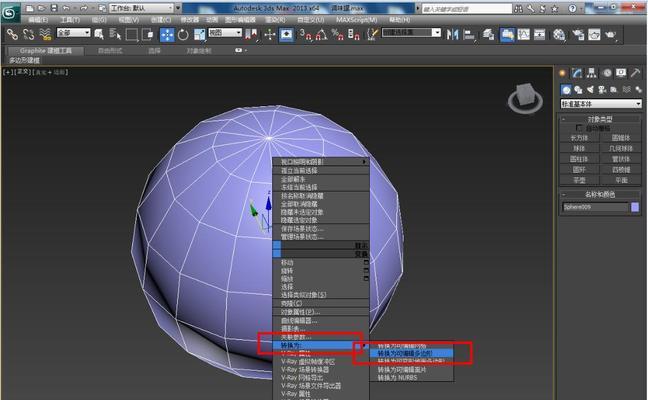Click the Align tool icon
Viewport: 648px width, 400px height.
click(469, 34)
